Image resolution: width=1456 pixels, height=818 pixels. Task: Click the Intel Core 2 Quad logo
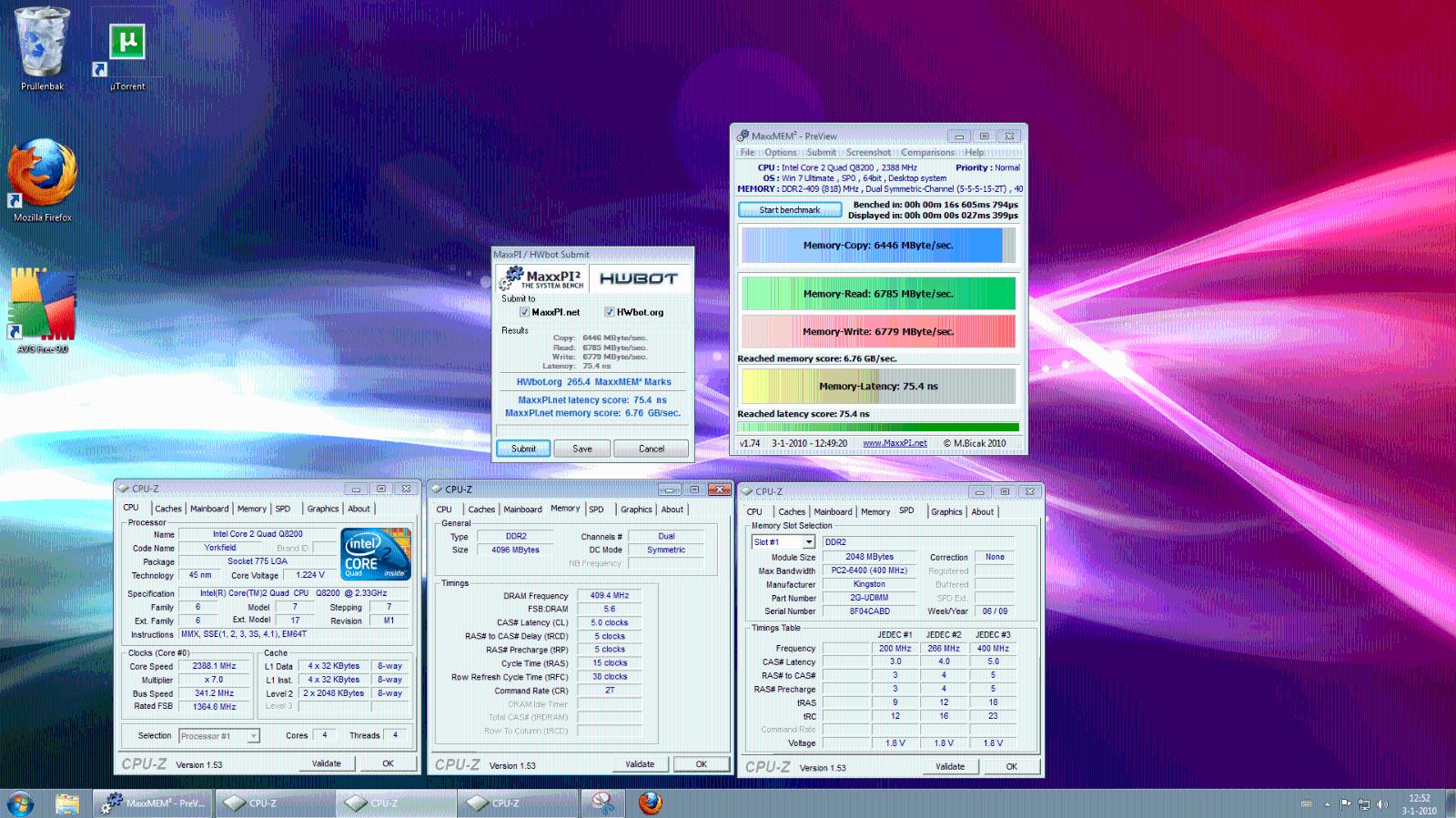pyautogui.click(x=376, y=553)
